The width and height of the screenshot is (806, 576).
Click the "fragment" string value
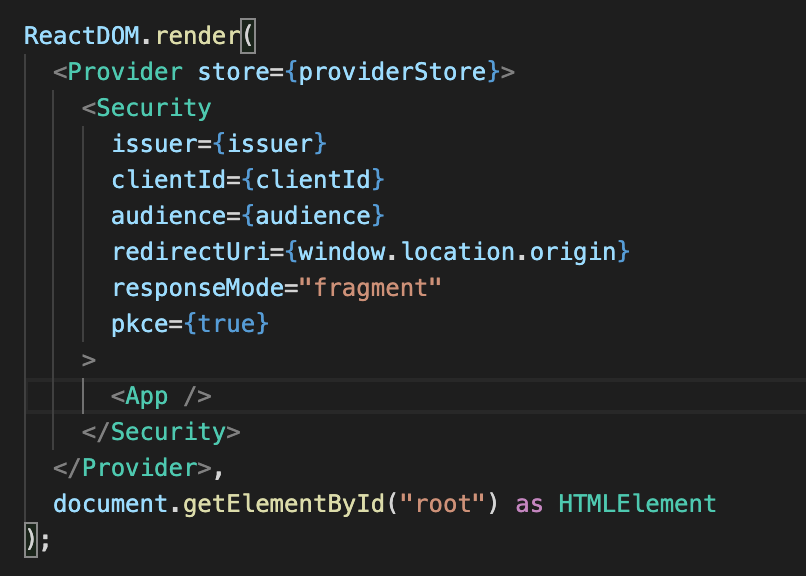pos(370,288)
